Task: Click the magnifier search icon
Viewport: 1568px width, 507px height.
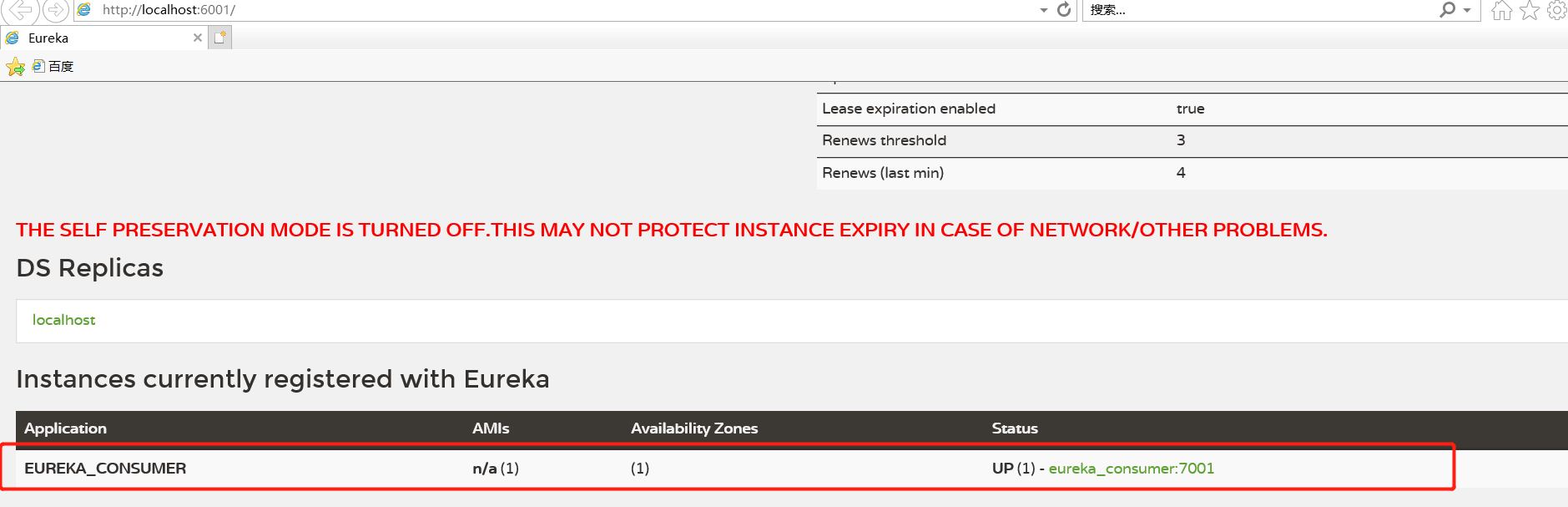Action: click(1448, 10)
